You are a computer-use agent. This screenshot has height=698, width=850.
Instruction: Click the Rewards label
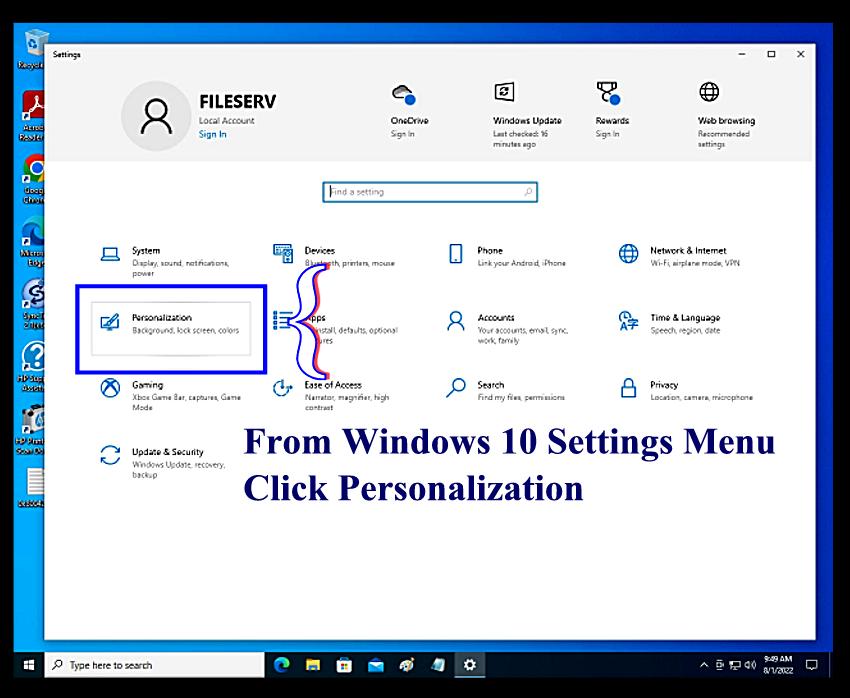[612, 120]
